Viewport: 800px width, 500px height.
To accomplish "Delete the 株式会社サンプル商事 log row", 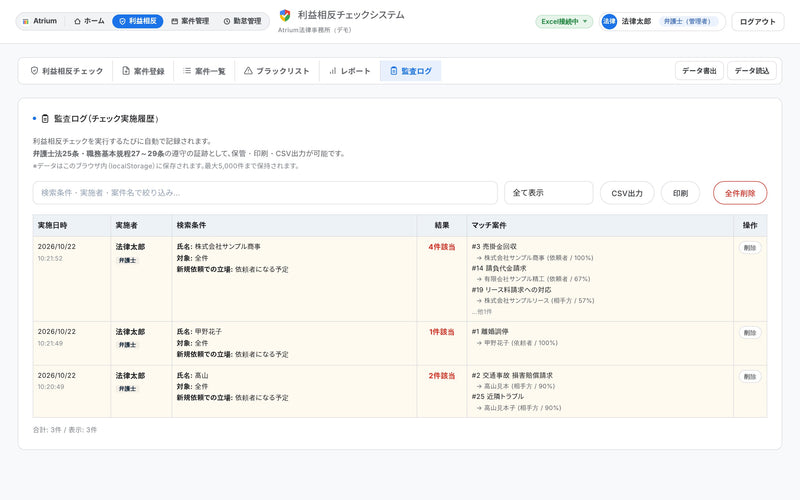I will click(749, 248).
